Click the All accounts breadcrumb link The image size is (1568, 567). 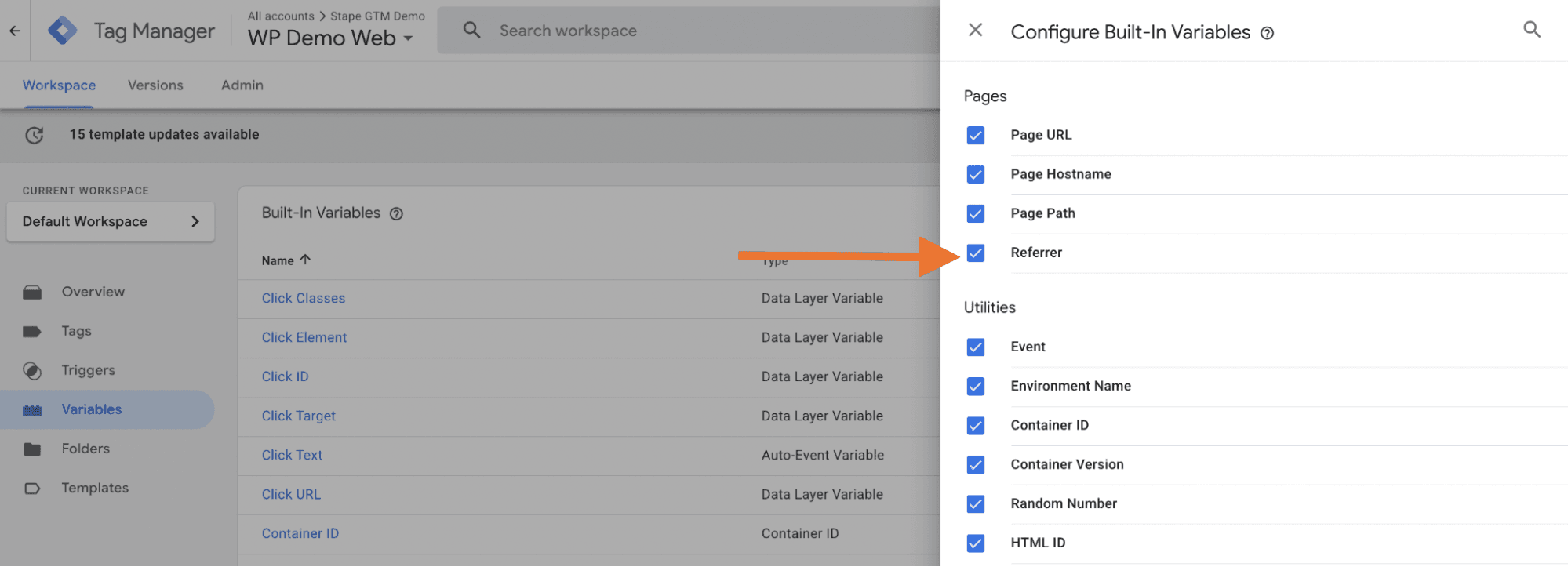[280, 16]
